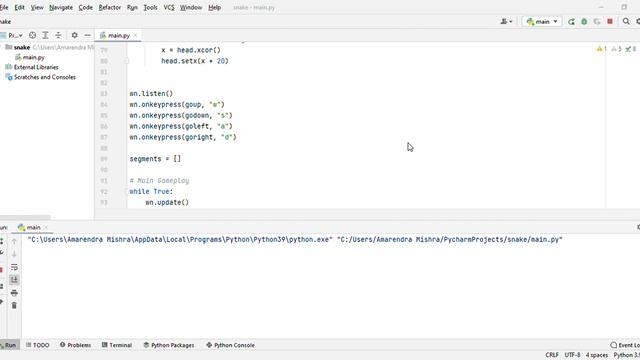Open the Run menu

click(x=132, y=7)
